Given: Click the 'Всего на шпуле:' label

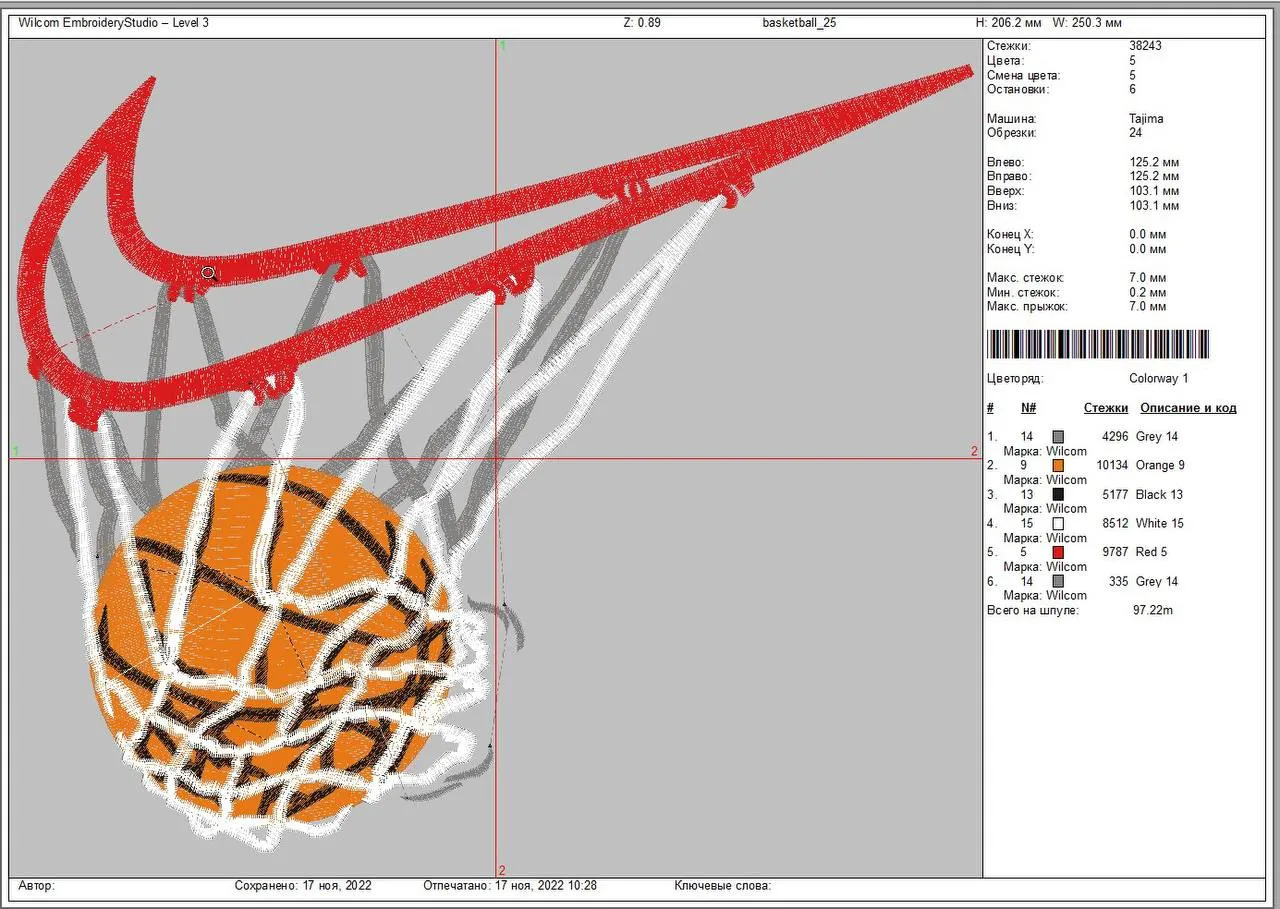Looking at the screenshot, I should [x=1033, y=610].
